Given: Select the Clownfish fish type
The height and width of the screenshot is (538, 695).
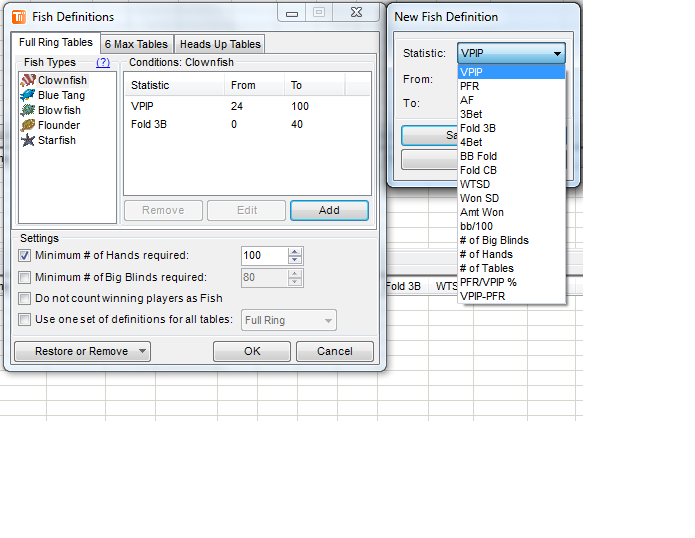Looking at the screenshot, I should [62, 80].
